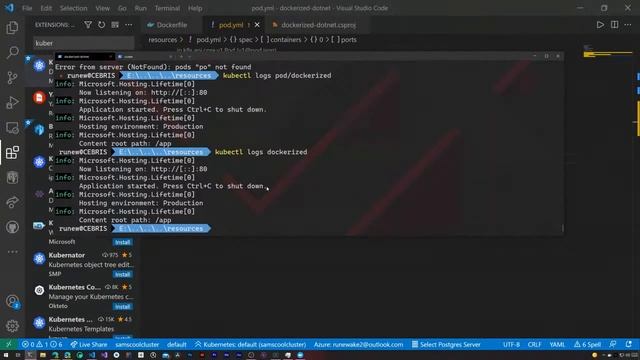
Task: Open the Explorer view in activity bar
Action: (x=12, y=27)
